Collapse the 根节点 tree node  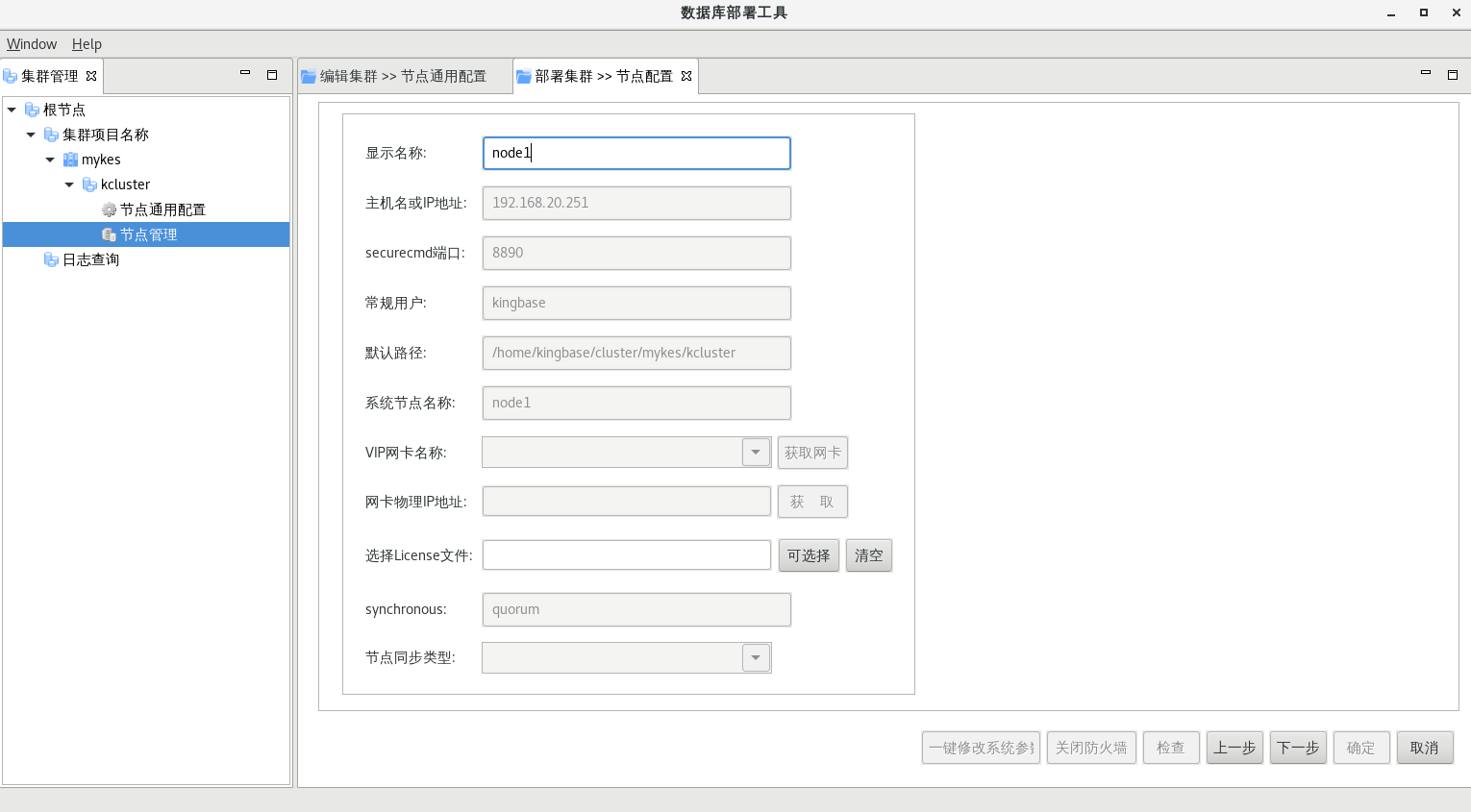[12, 110]
